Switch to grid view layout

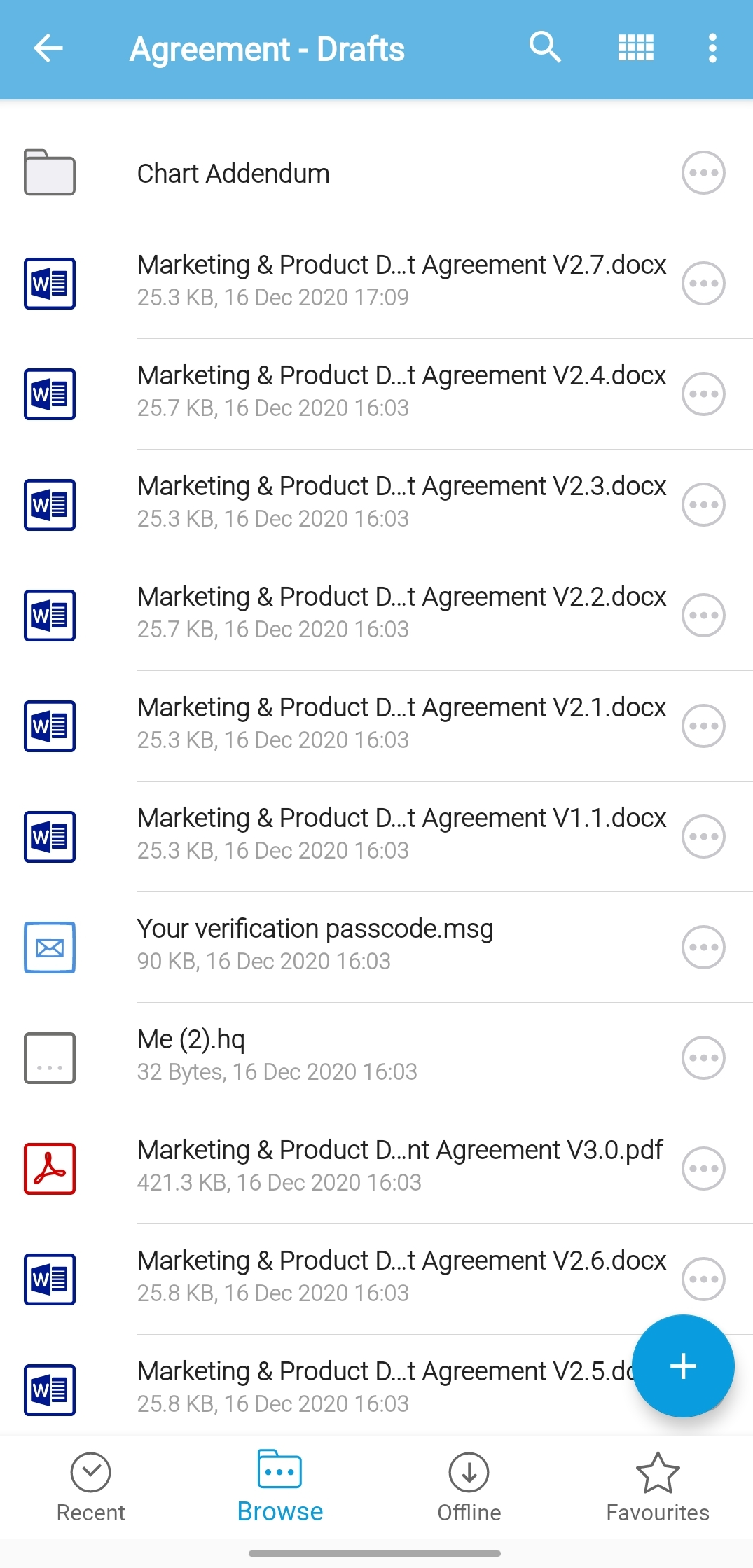(635, 48)
